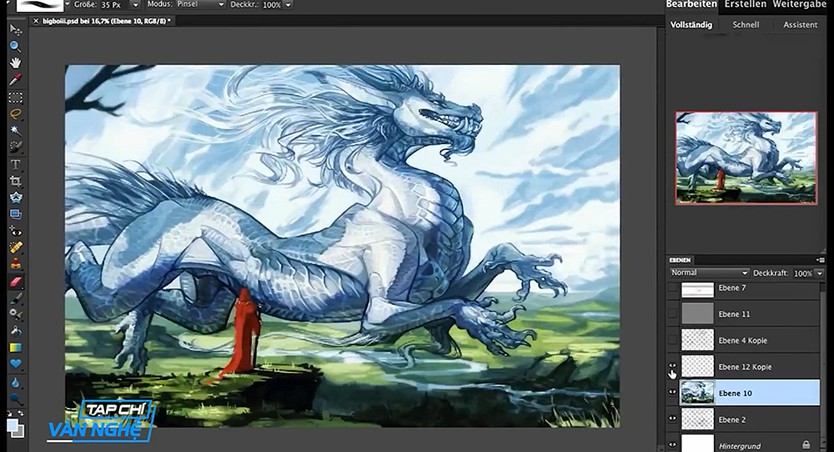This screenshot has width=834, height=452.
Task: Select the Hand tool
Action: coord(15,63)
